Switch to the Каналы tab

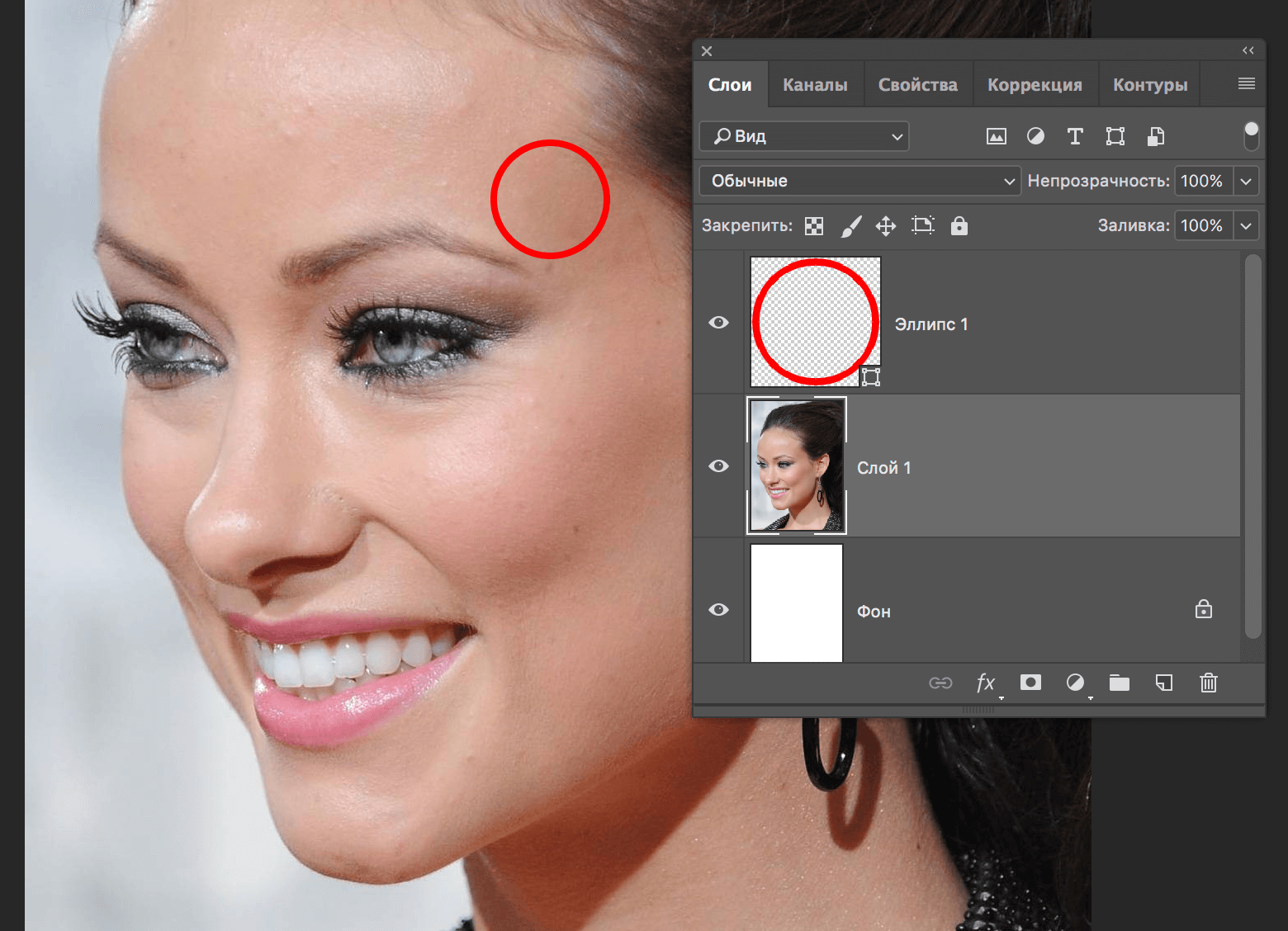815,85
